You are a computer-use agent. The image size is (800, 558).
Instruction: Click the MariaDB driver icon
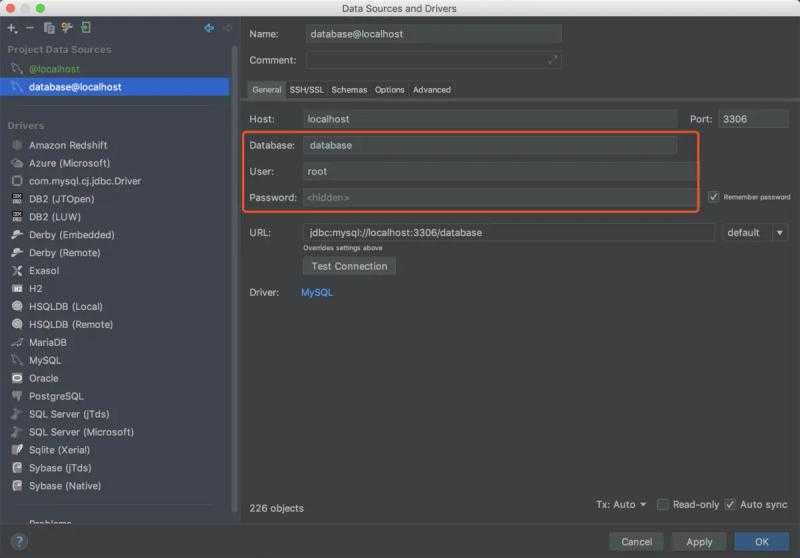(x=17, y=342)
